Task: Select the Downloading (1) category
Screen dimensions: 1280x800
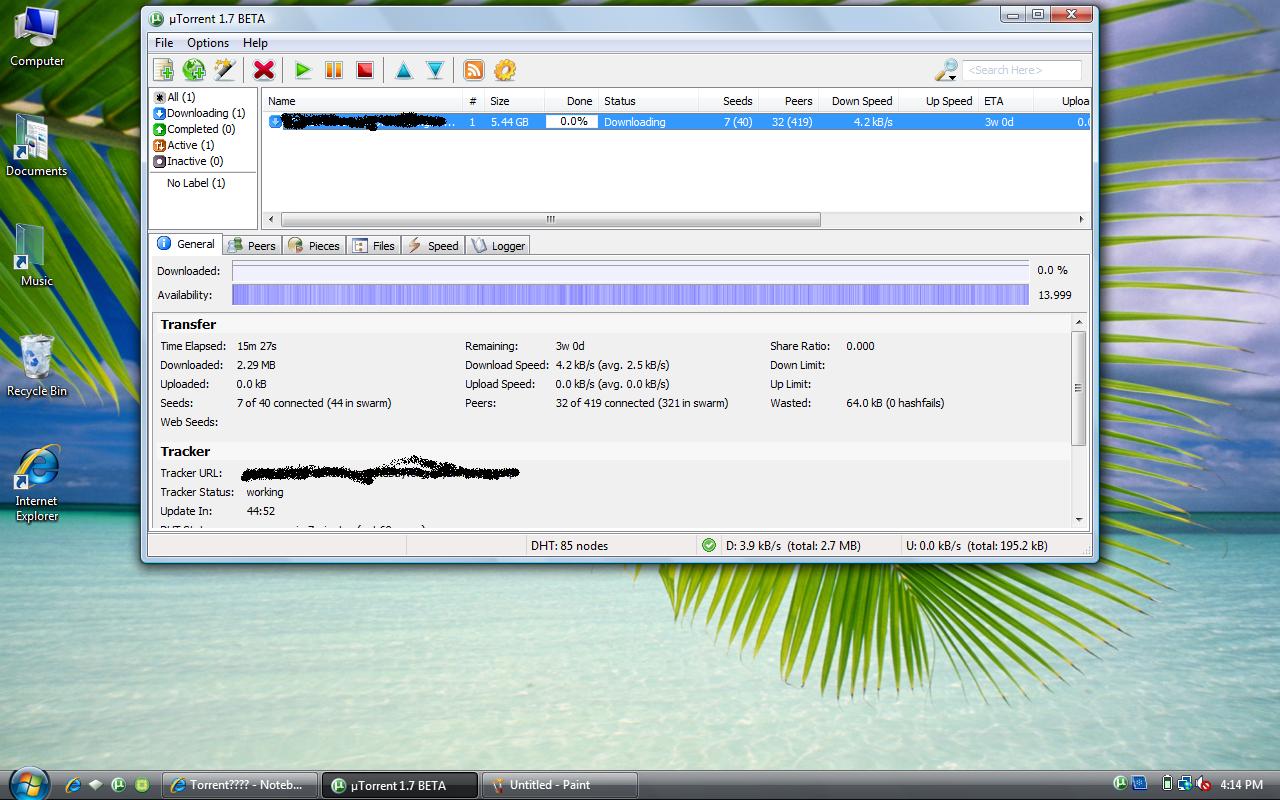Action: pyautogui.click(x=198, y=113)
